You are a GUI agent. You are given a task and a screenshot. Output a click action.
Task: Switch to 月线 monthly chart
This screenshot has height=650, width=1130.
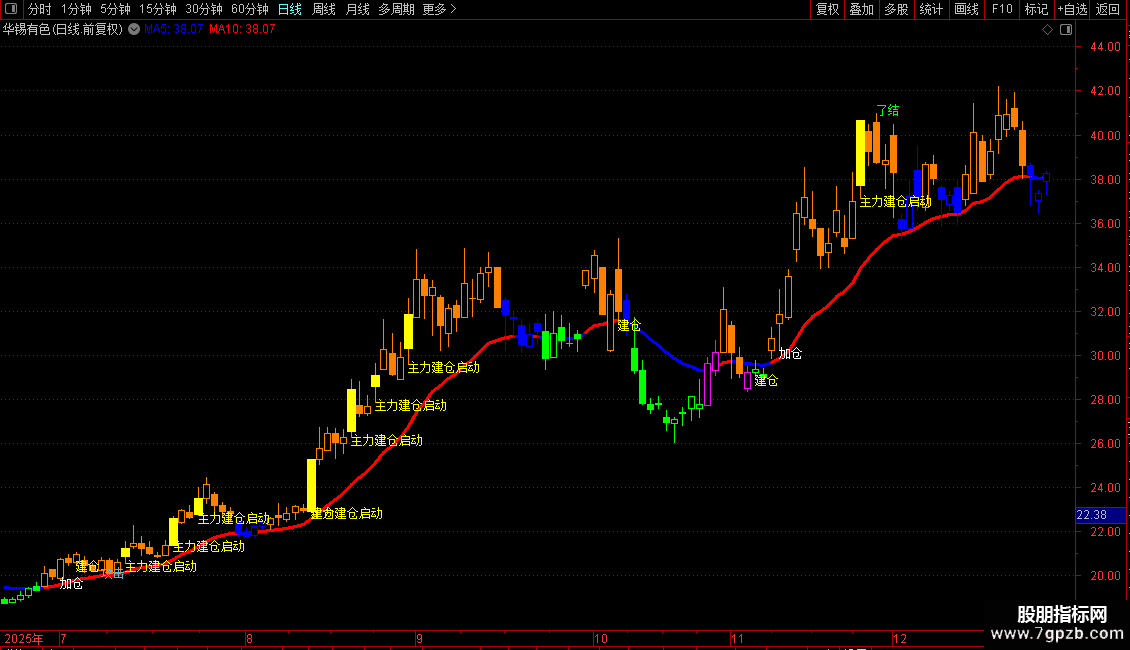tap(357, 9)
